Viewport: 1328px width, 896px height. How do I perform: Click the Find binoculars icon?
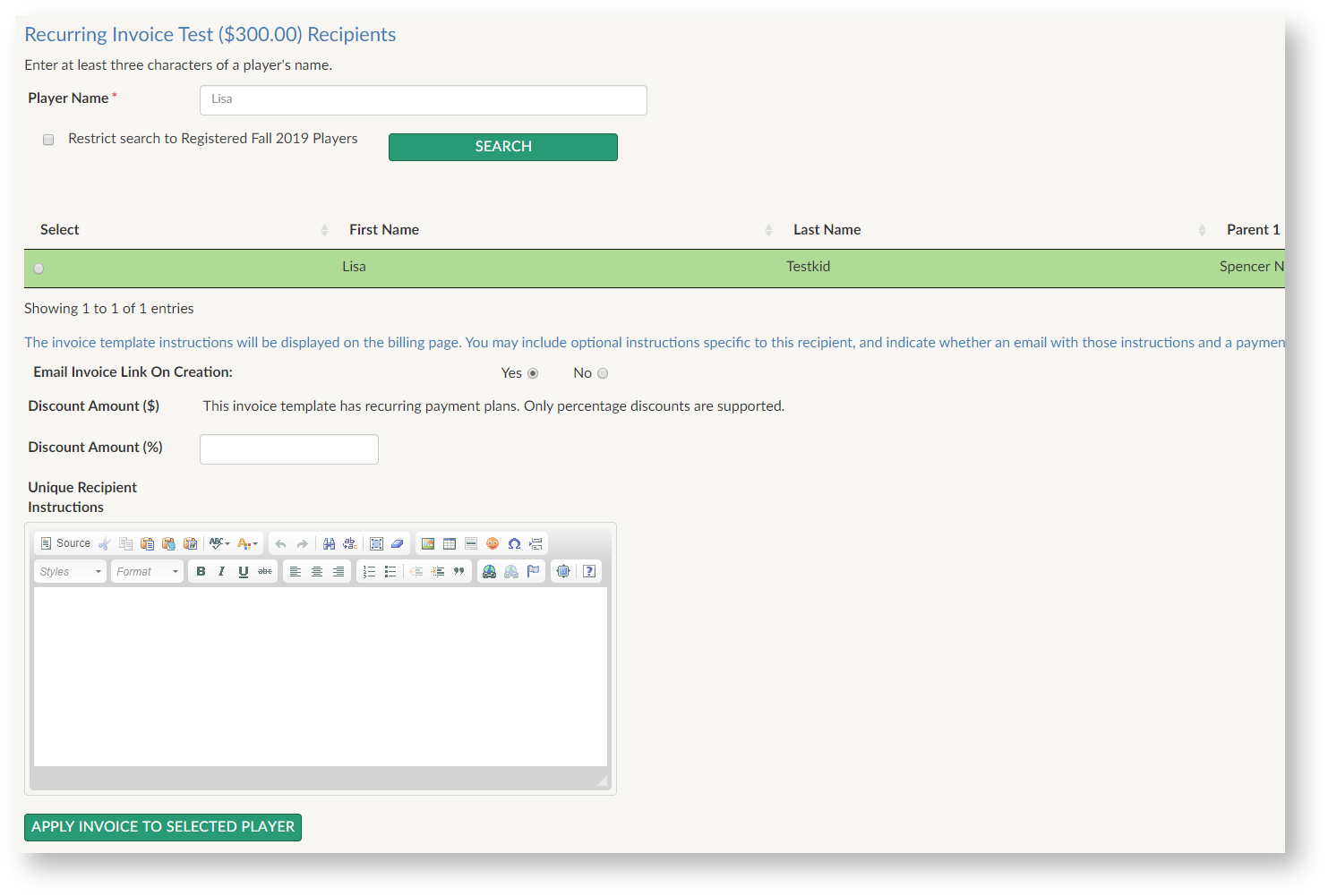[330, 543]
